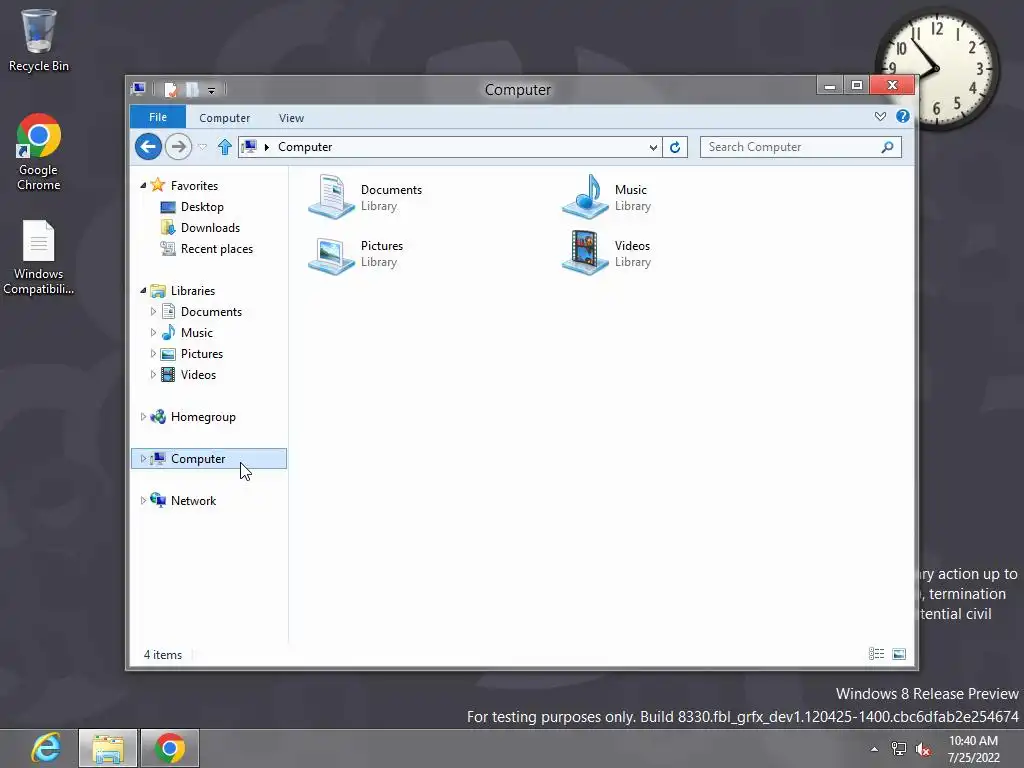Viewport: 1024px width, 768px height.
Task: Click Properties icon in quick access toolbar
Action: 170,89
